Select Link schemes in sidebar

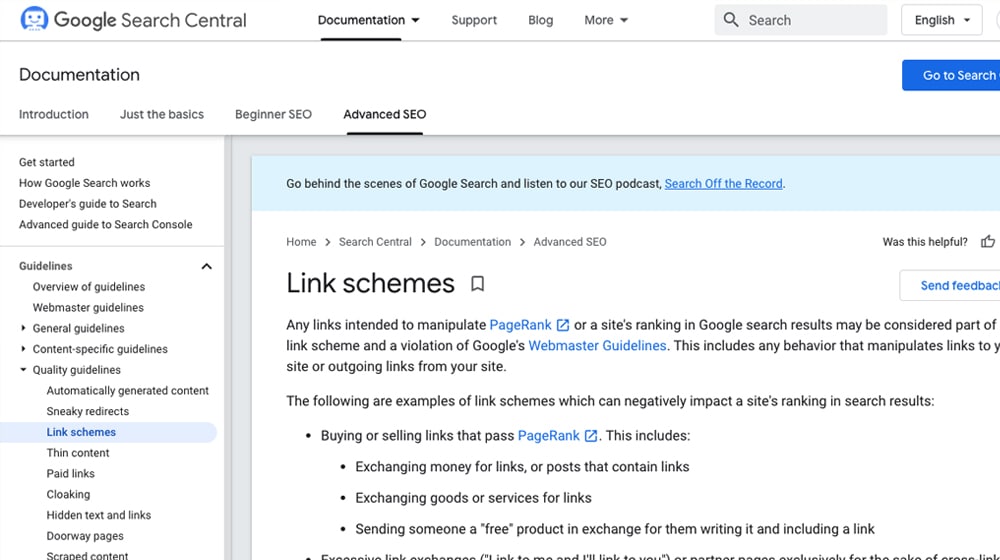(81, 432)
